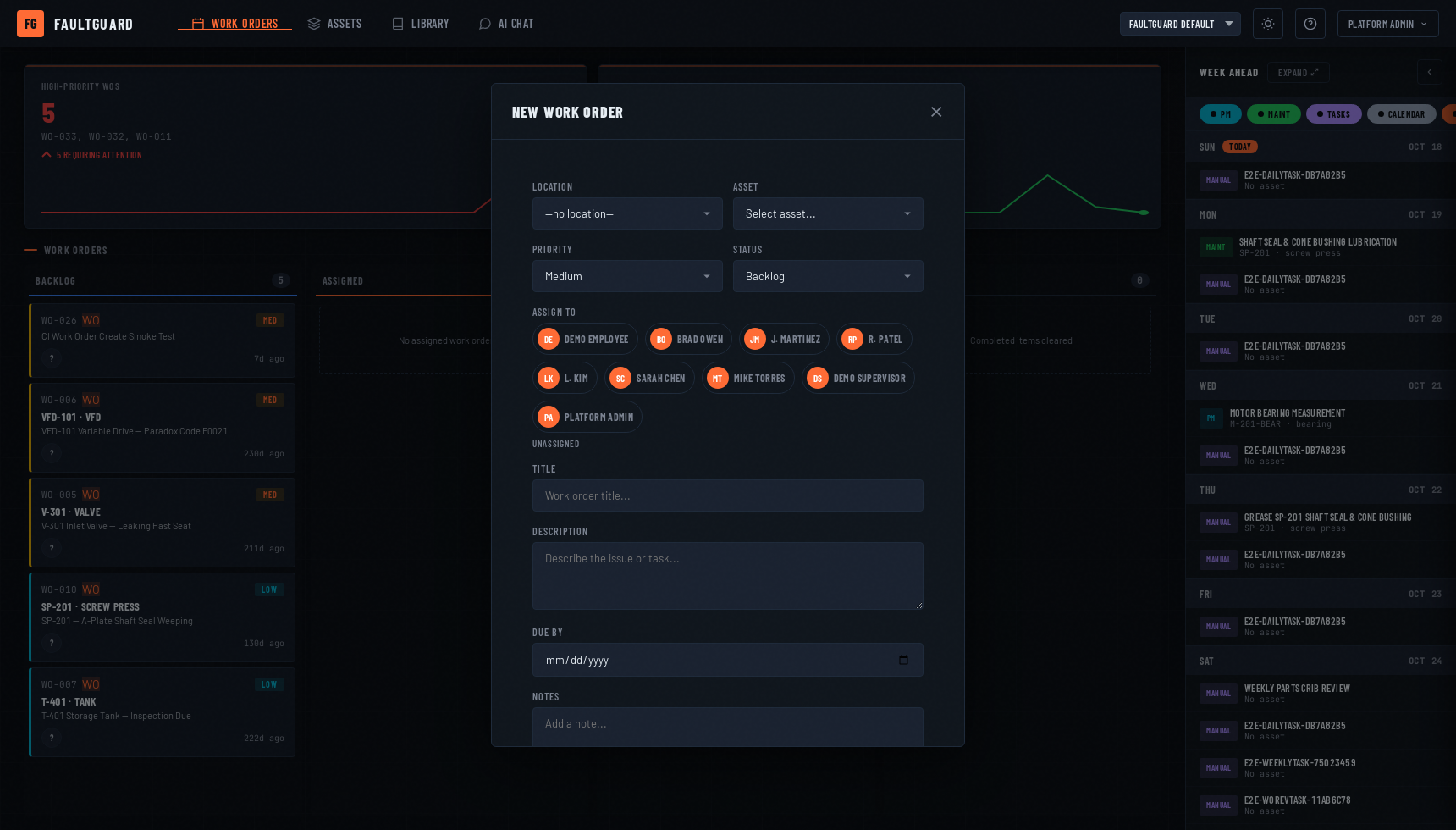Open the Platform Admin user menu
Image resolution: width=1456 pixels, height=830 pixels.
(x=1388, y=24)
